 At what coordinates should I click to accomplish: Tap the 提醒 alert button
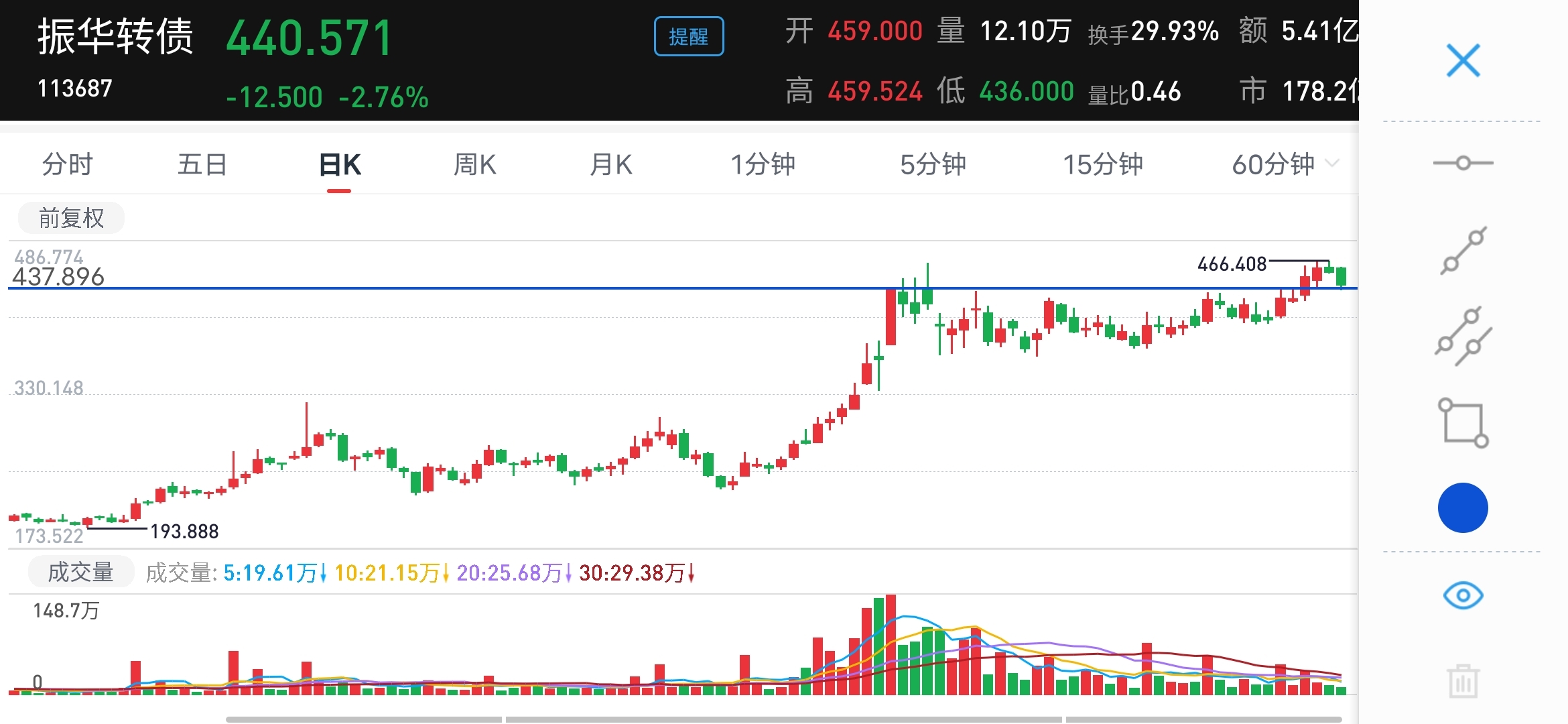point(688,36)
